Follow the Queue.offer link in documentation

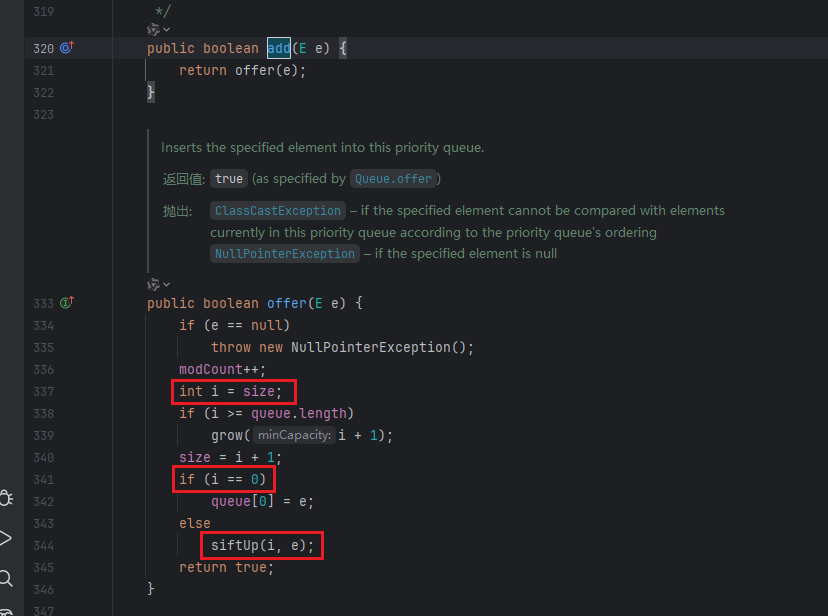tap(392, 179)
